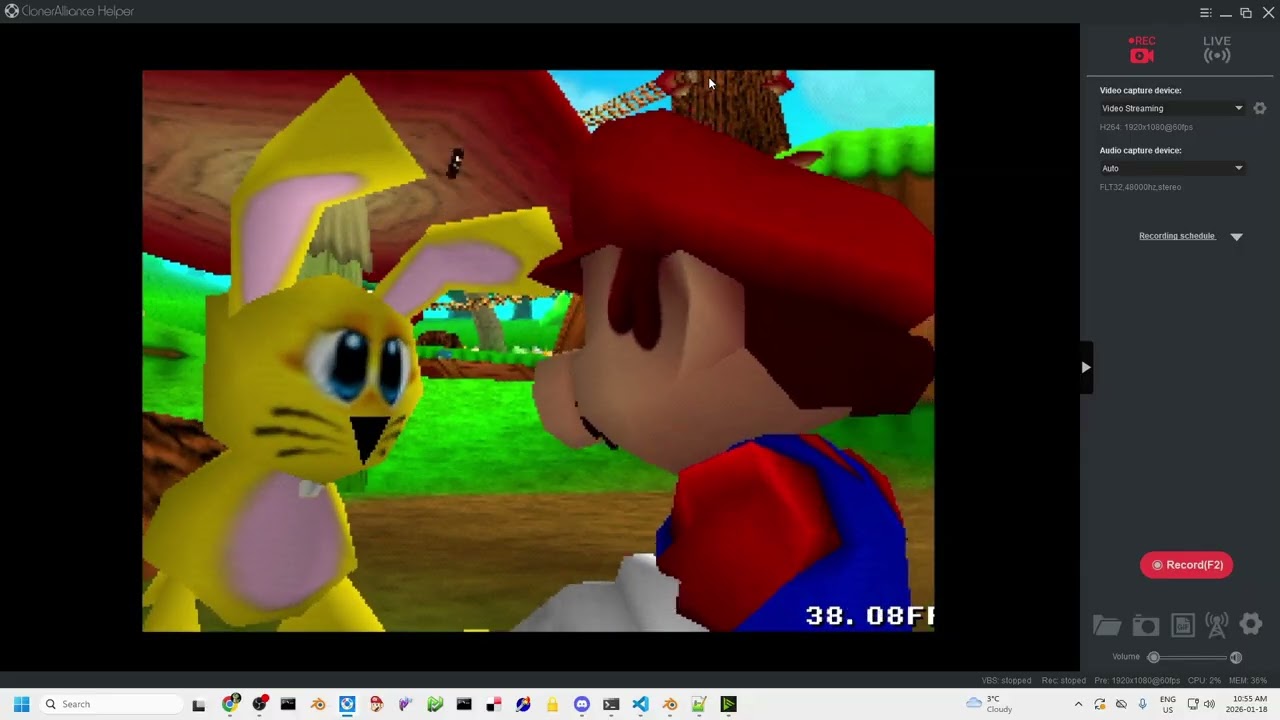
Task: Select the ClonerAlliance Helper taskbar icon
Action: click(x=347, y=704)
